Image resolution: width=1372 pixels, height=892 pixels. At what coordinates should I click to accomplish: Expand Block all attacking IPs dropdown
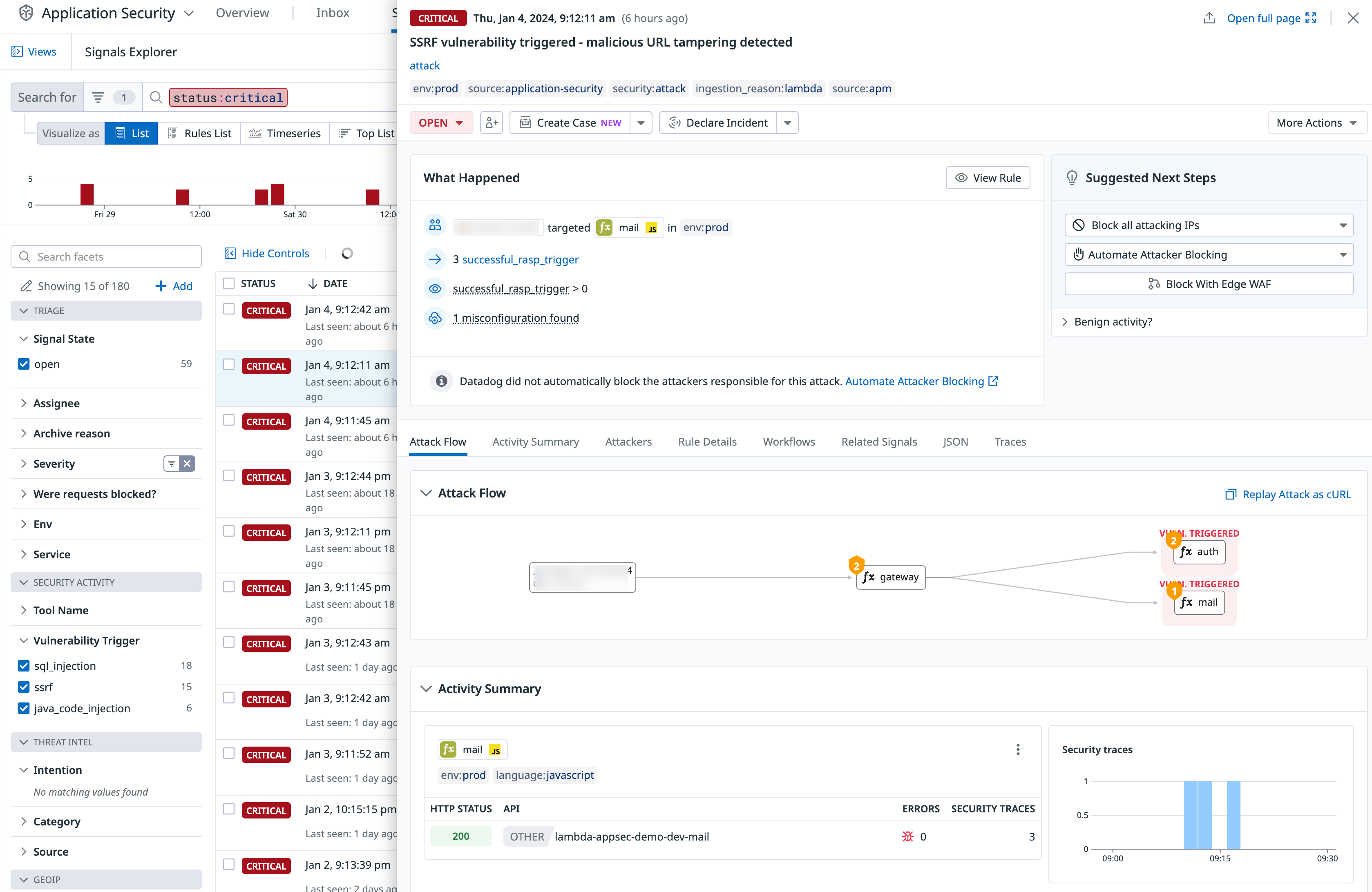point(1209,225)
